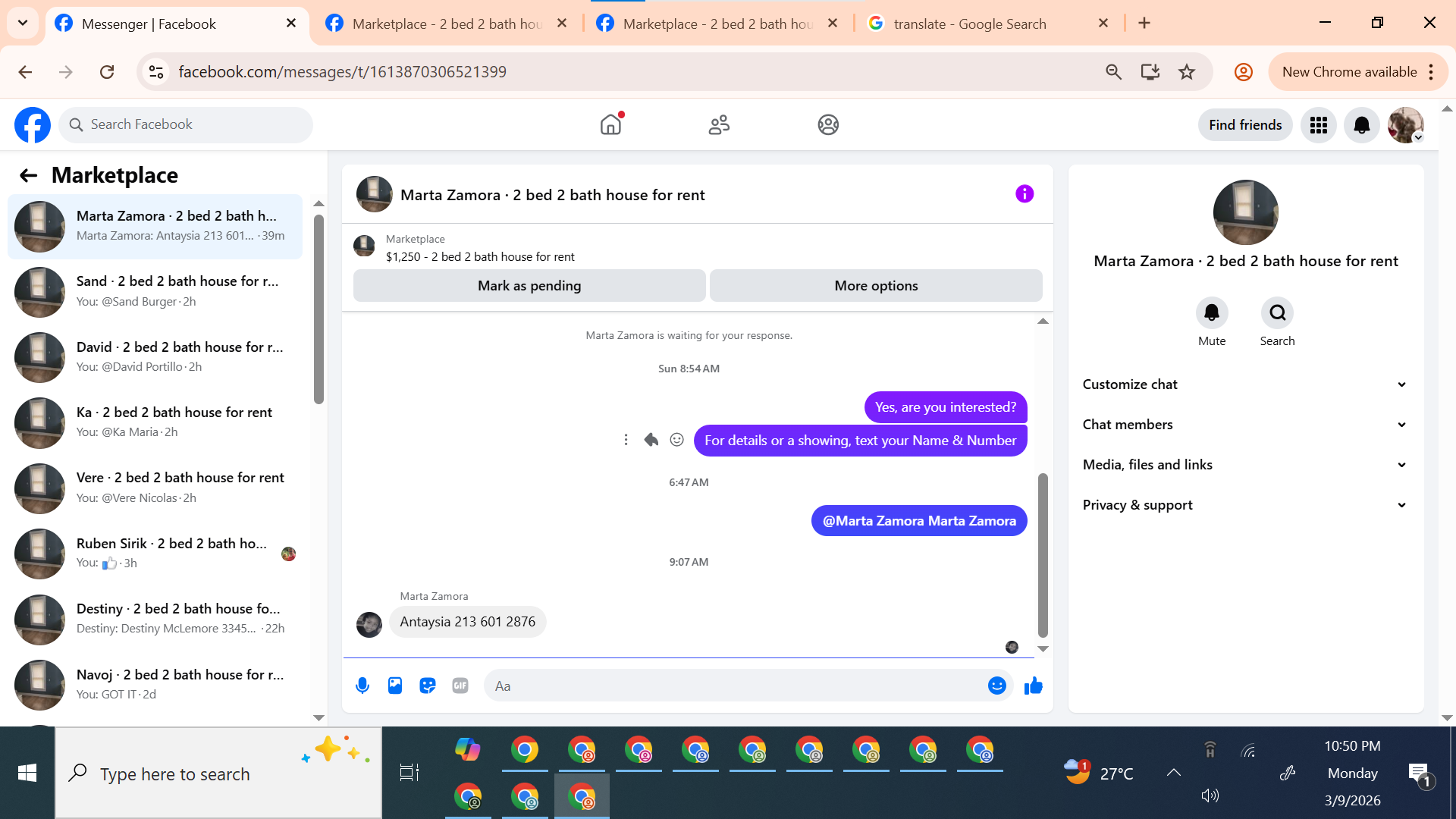React to message with smiley icon
1456x819 pixels.
click(x=677, y=440)
